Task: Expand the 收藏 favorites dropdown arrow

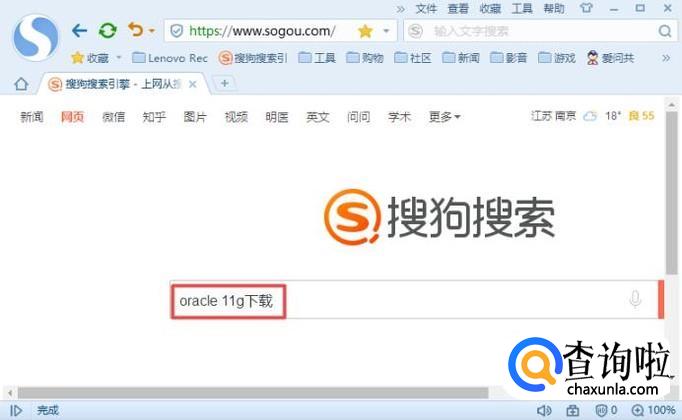Action: coord(119,58)
